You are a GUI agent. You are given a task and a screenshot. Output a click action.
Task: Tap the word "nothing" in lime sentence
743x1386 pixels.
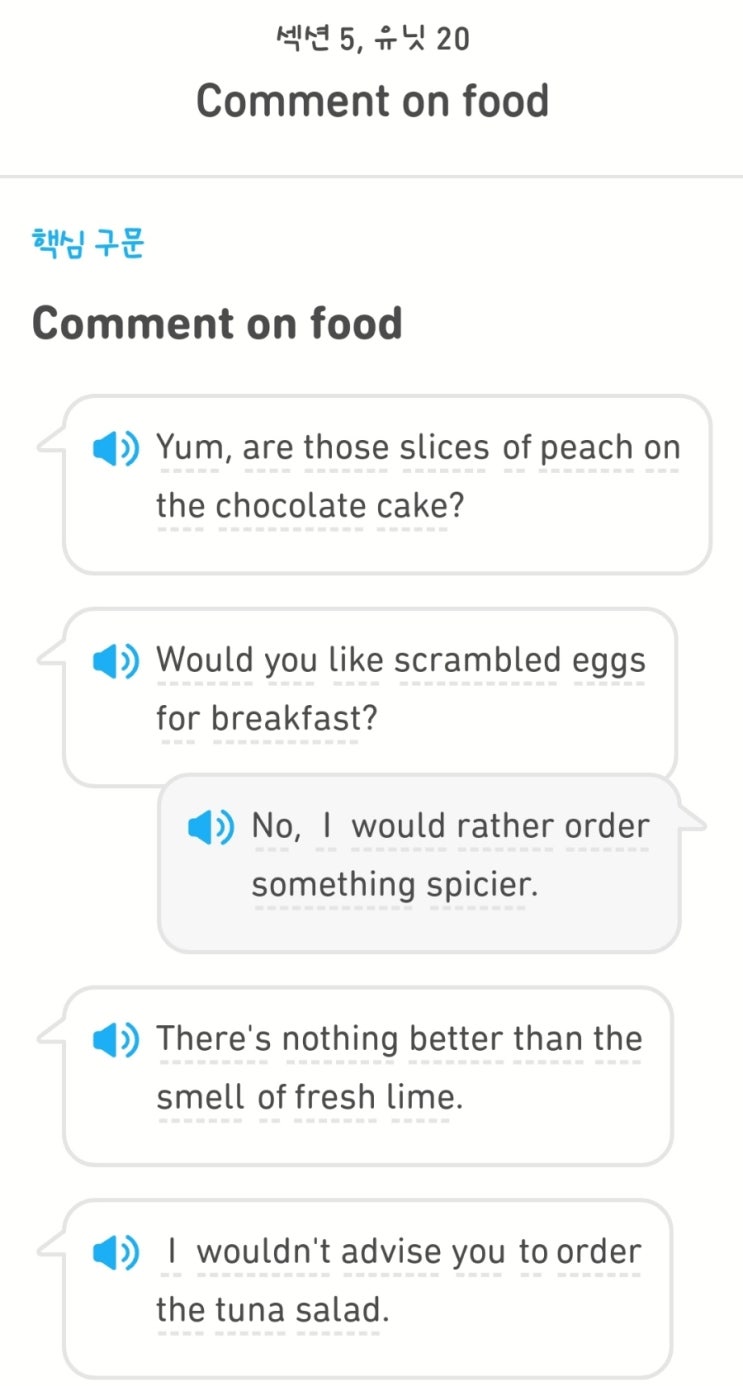coord(340,1040)
